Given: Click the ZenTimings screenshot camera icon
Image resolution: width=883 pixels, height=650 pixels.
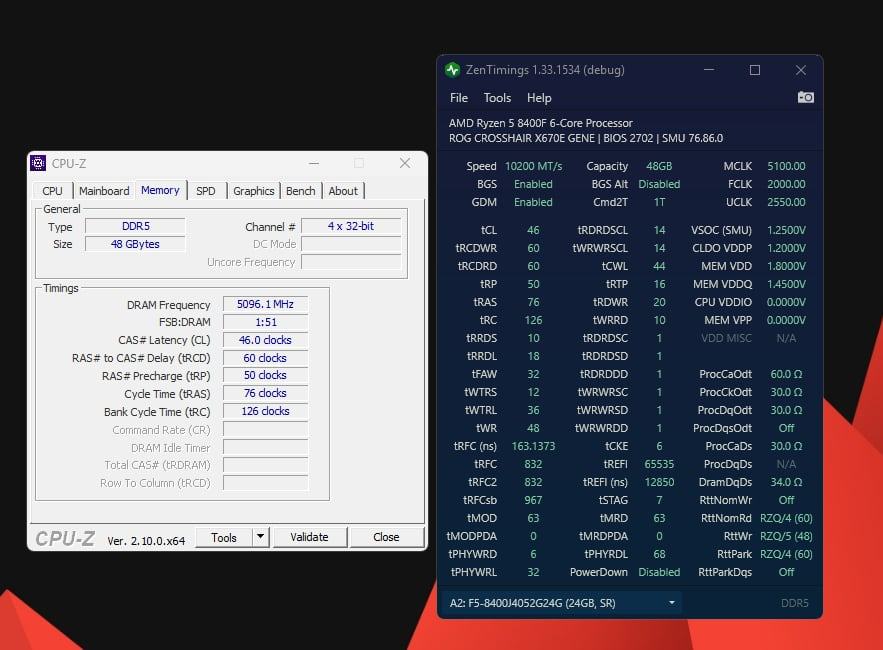Looking at the screenshot, I should click(x=805, y=97).
